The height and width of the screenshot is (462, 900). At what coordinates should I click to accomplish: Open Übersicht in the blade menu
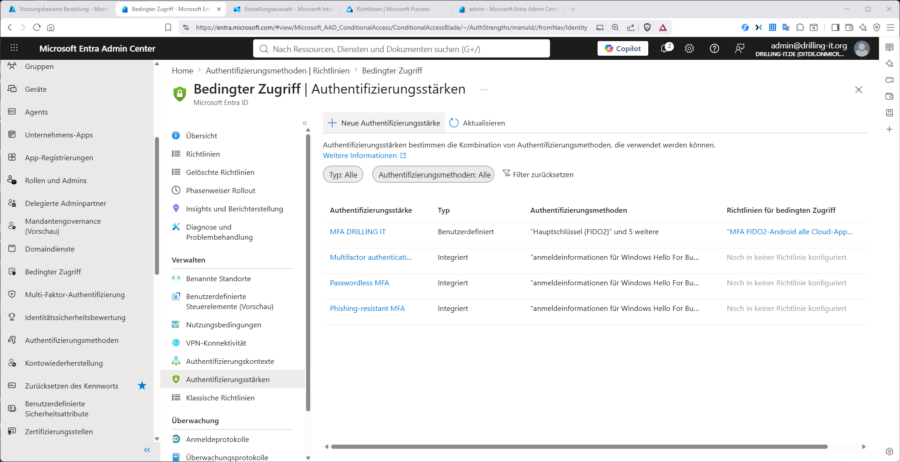(201, 135)
